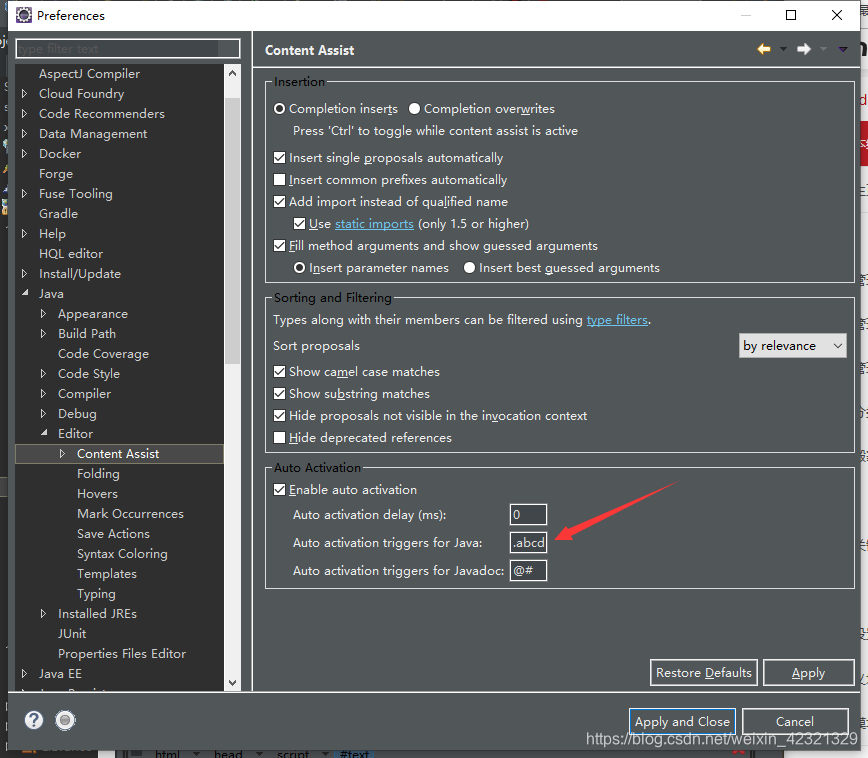Click the Preferences window icon
This screenshot has height=758, width=868.
click(x=24, y=15)
